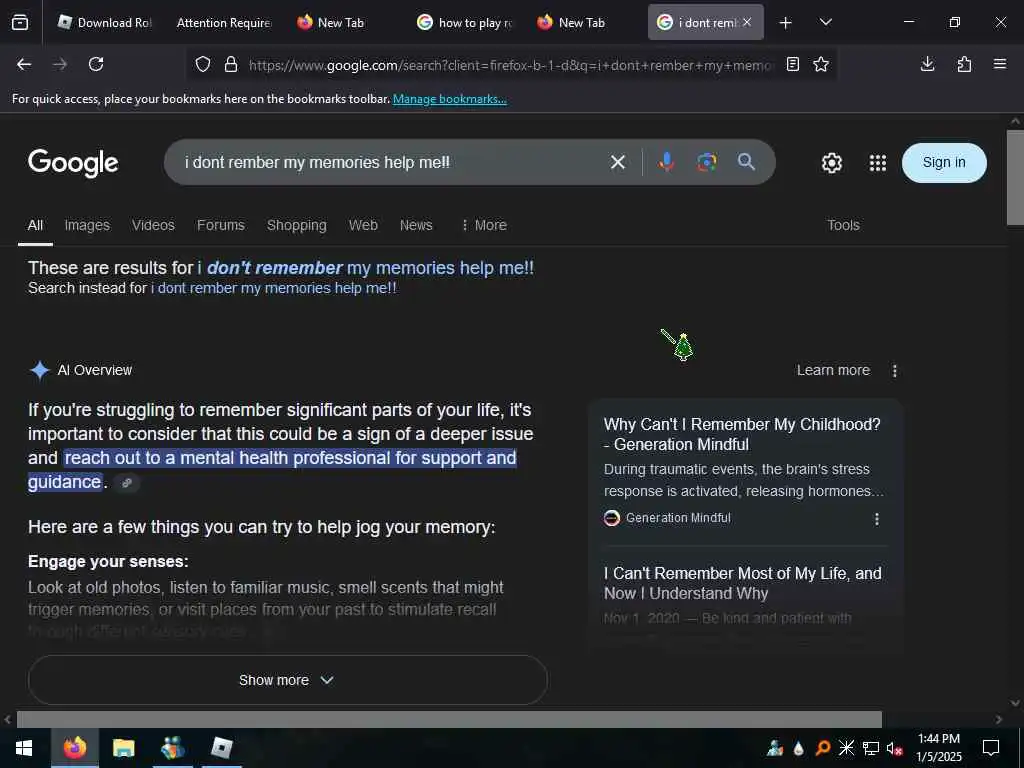Toggle reader view icon in address bar
1024x768 pixels.
[793, 64]
